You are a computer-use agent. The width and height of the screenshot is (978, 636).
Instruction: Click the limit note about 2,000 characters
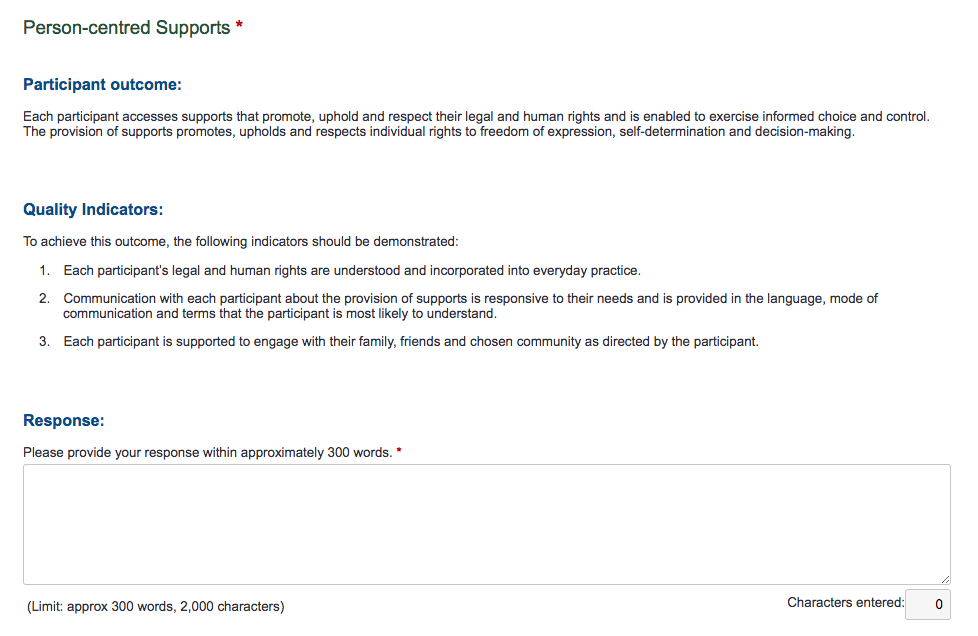click(155, 606)
